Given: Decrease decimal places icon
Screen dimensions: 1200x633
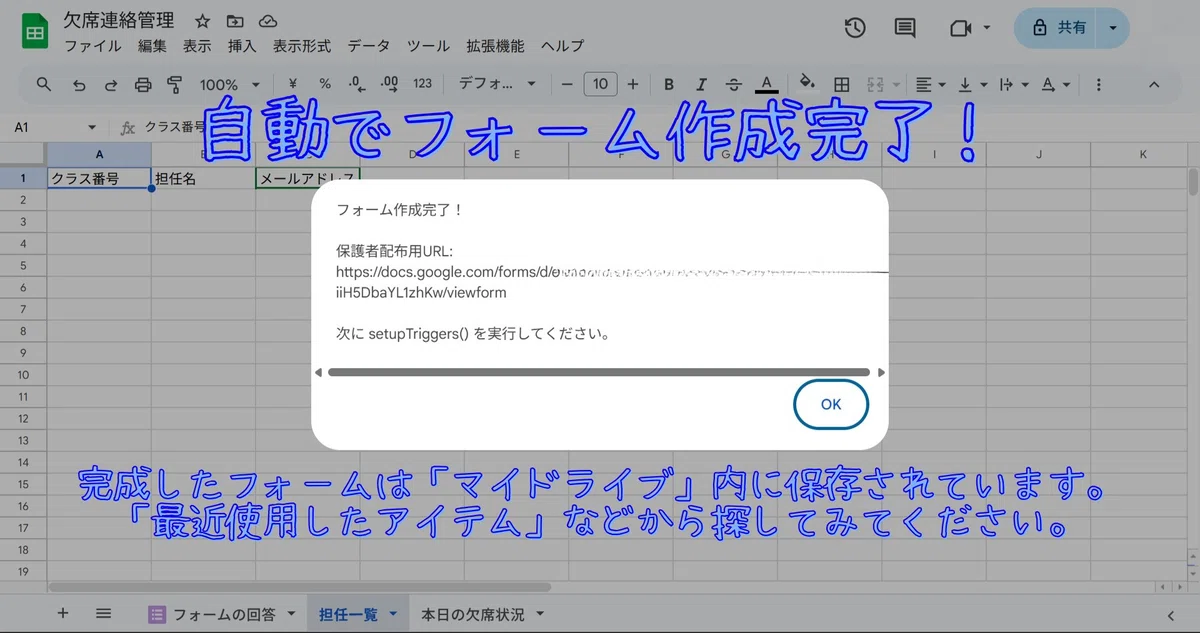Looking at the screenshot, I should (x=357, y=84).
